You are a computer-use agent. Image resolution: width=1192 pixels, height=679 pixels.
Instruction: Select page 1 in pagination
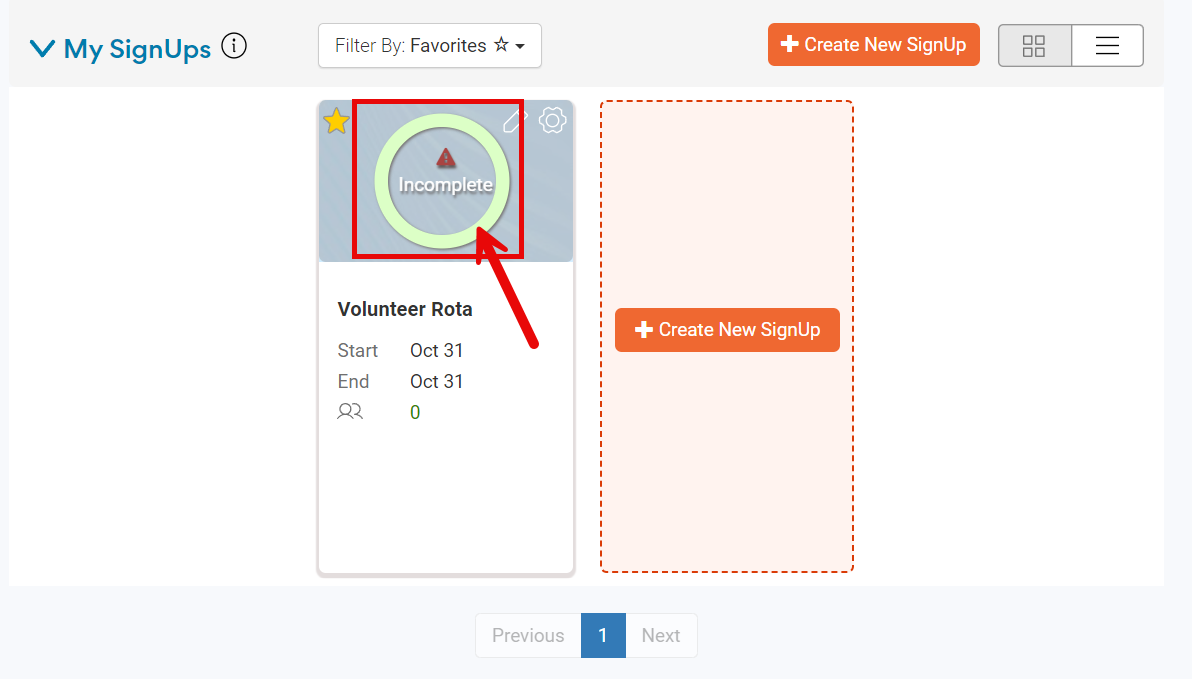[x=603, y=636]
